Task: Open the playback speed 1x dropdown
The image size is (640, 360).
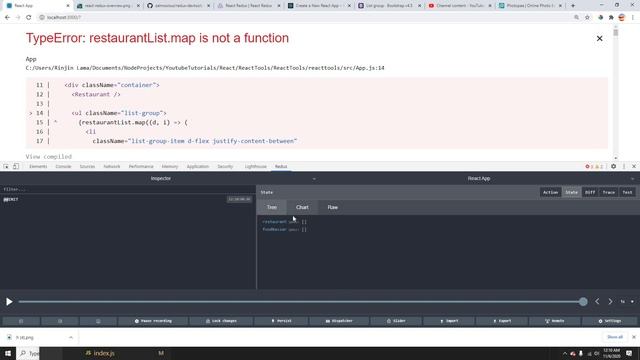Action: pos(627,302)
